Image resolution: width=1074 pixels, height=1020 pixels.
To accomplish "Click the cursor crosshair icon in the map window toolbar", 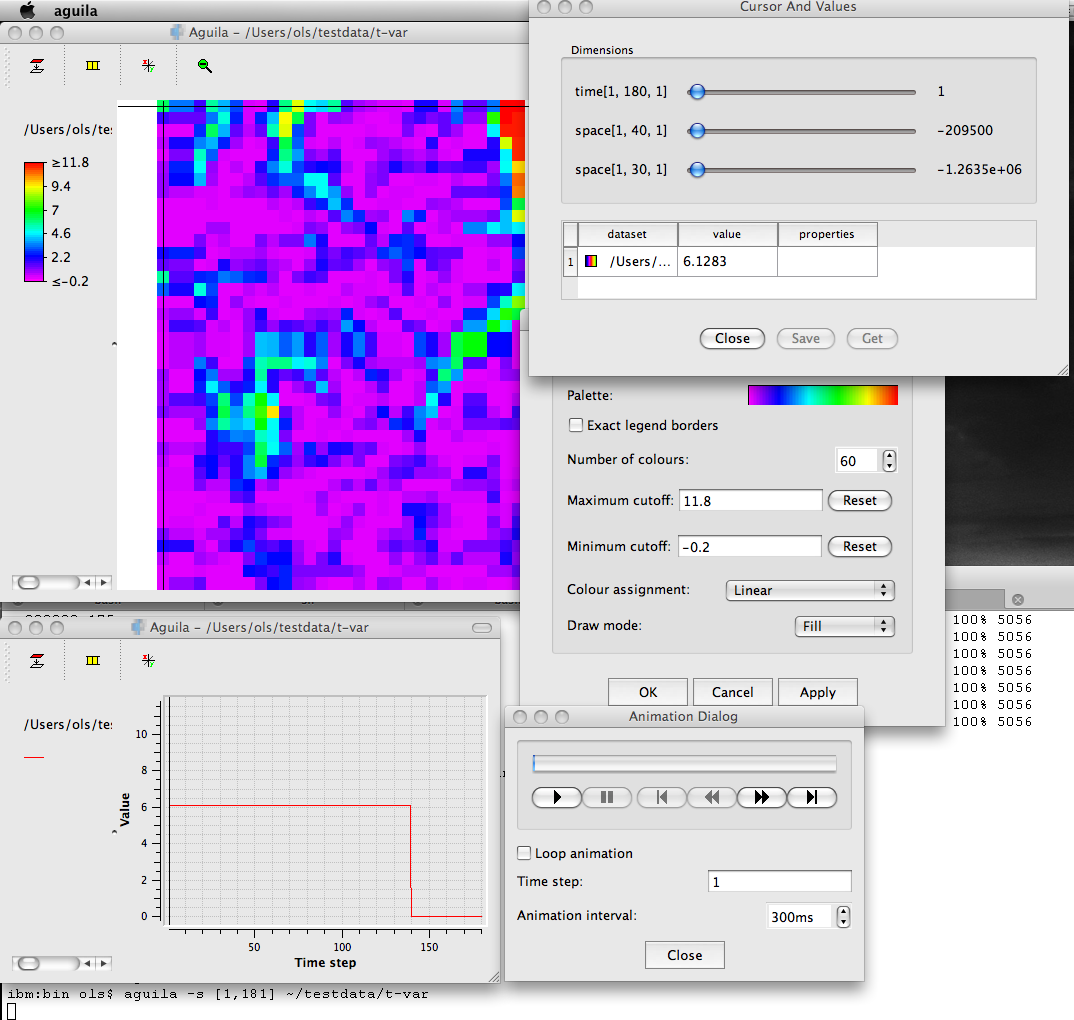I will click(148, 66).
